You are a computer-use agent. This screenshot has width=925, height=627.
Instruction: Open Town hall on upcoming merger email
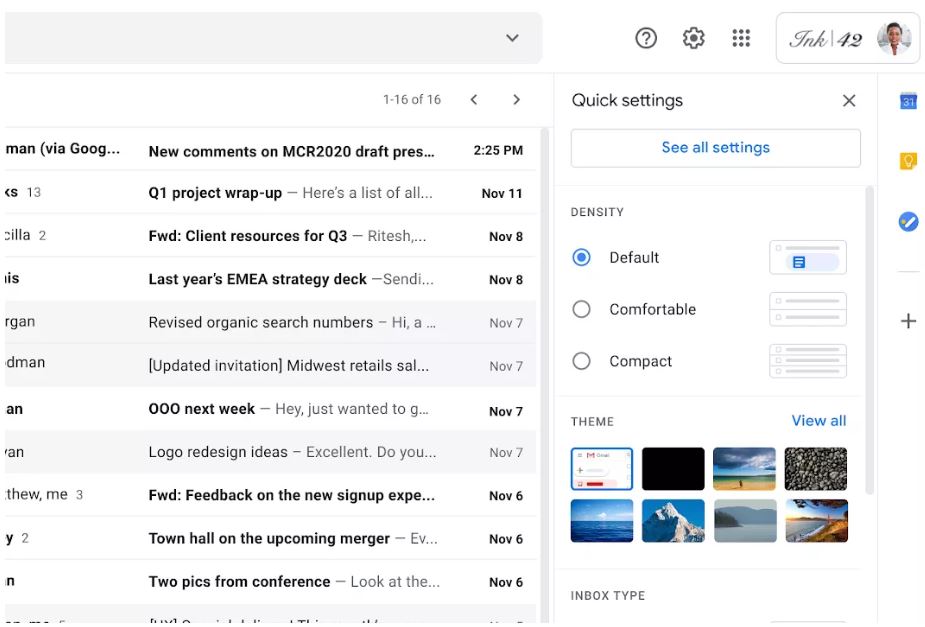pos(270,539)
